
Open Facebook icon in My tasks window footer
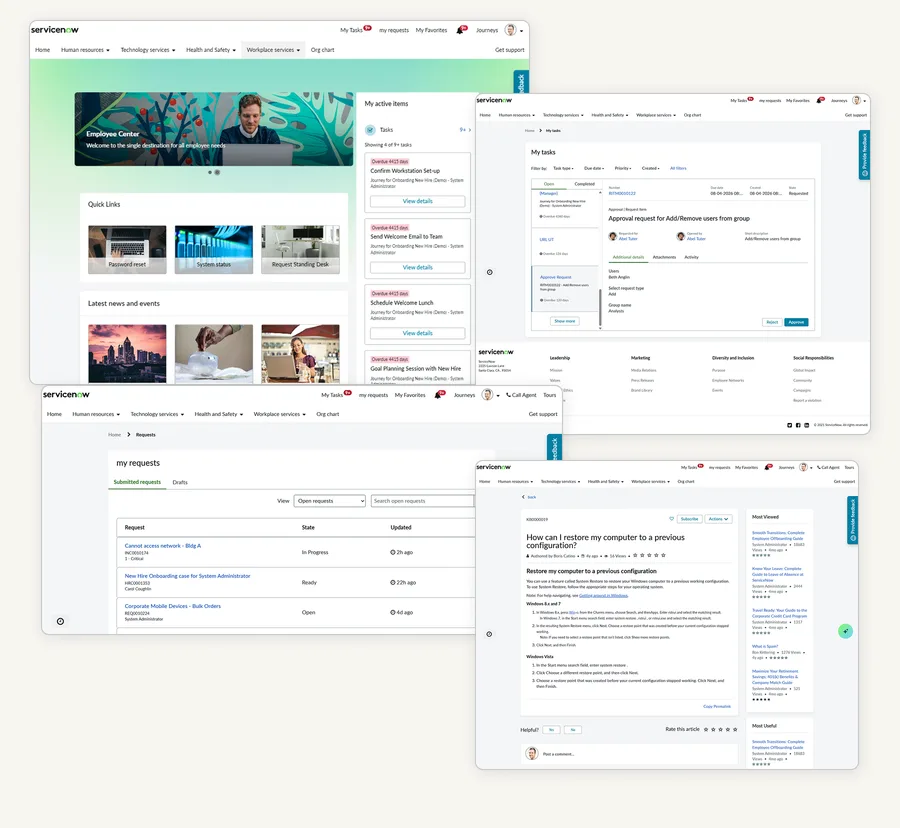[798, 425]
